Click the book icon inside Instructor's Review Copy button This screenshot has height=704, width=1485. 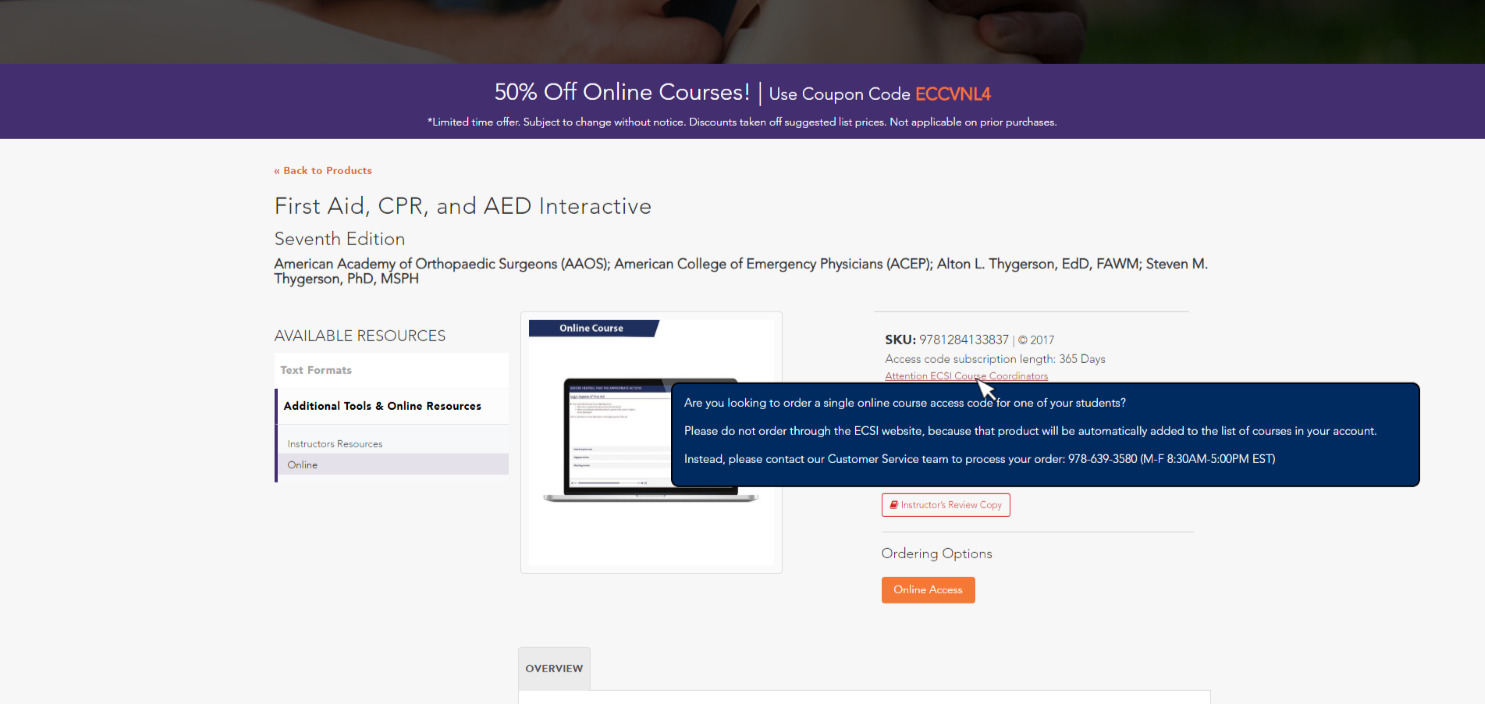pos(893,505)
